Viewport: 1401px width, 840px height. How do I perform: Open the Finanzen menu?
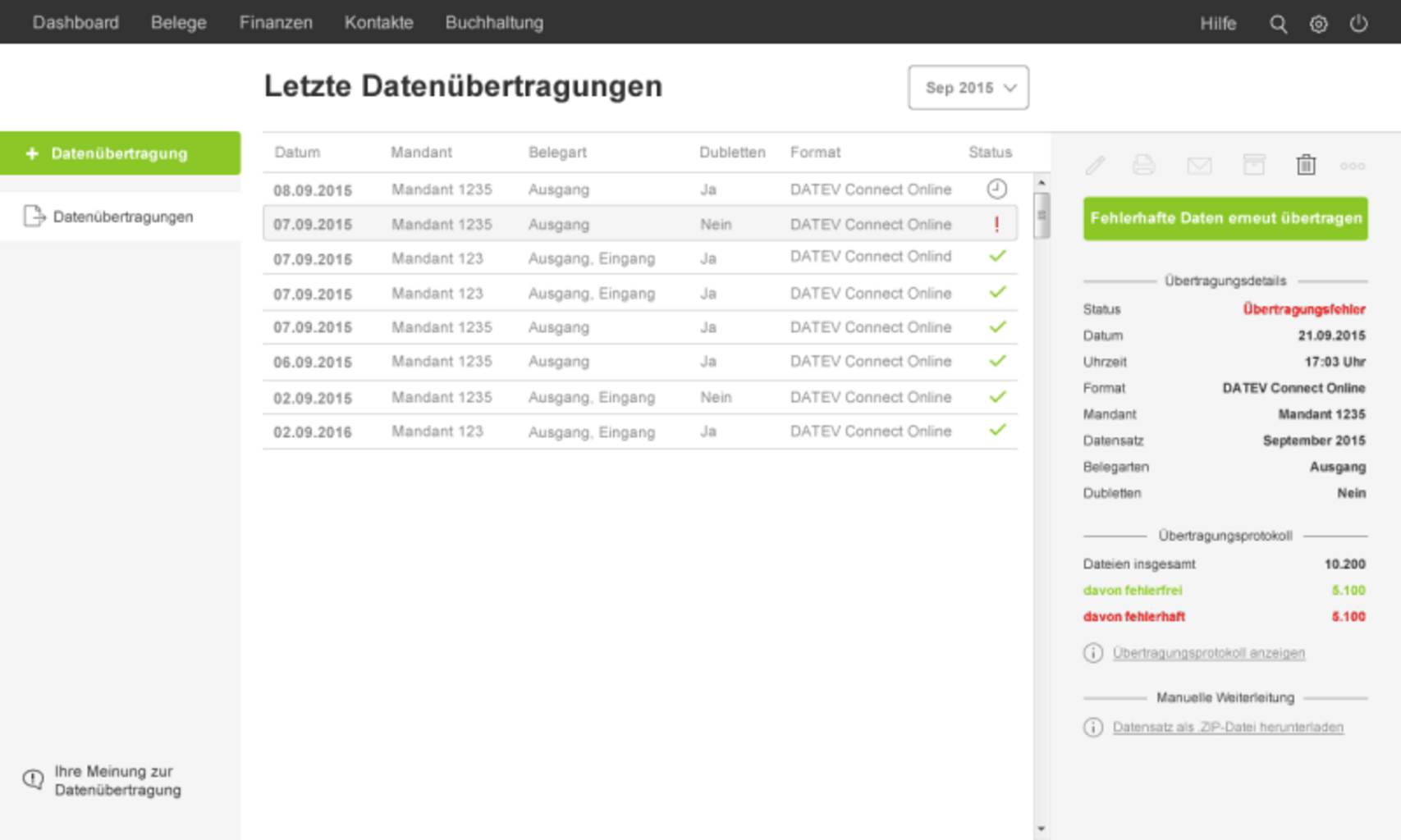276,23
